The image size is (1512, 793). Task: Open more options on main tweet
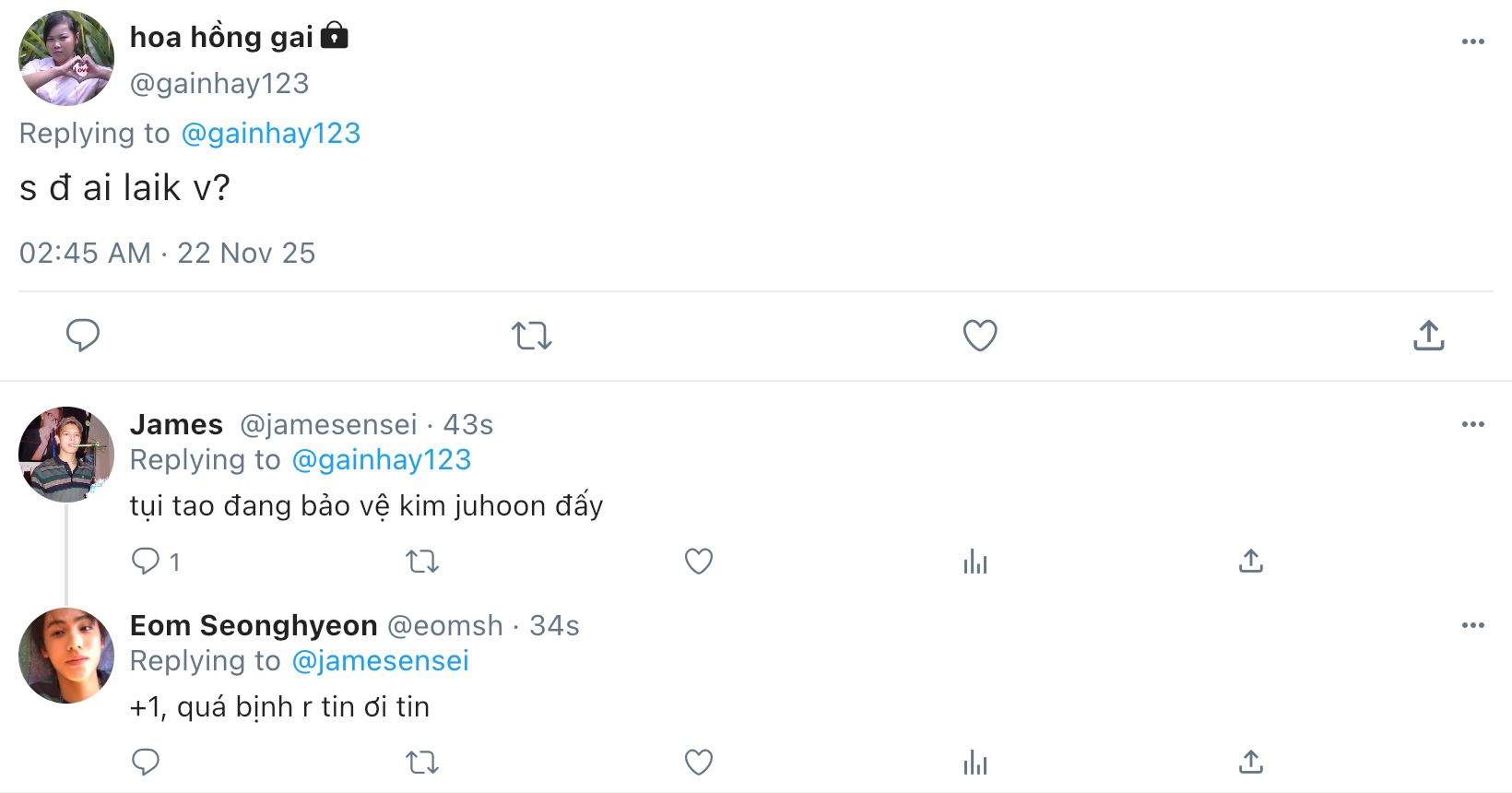[1472, 41]
